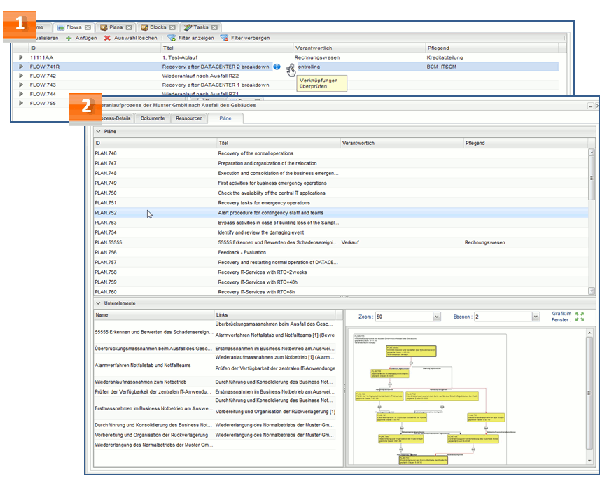
Task: Select the PLAN 55555 row
Action: [341, 243]
